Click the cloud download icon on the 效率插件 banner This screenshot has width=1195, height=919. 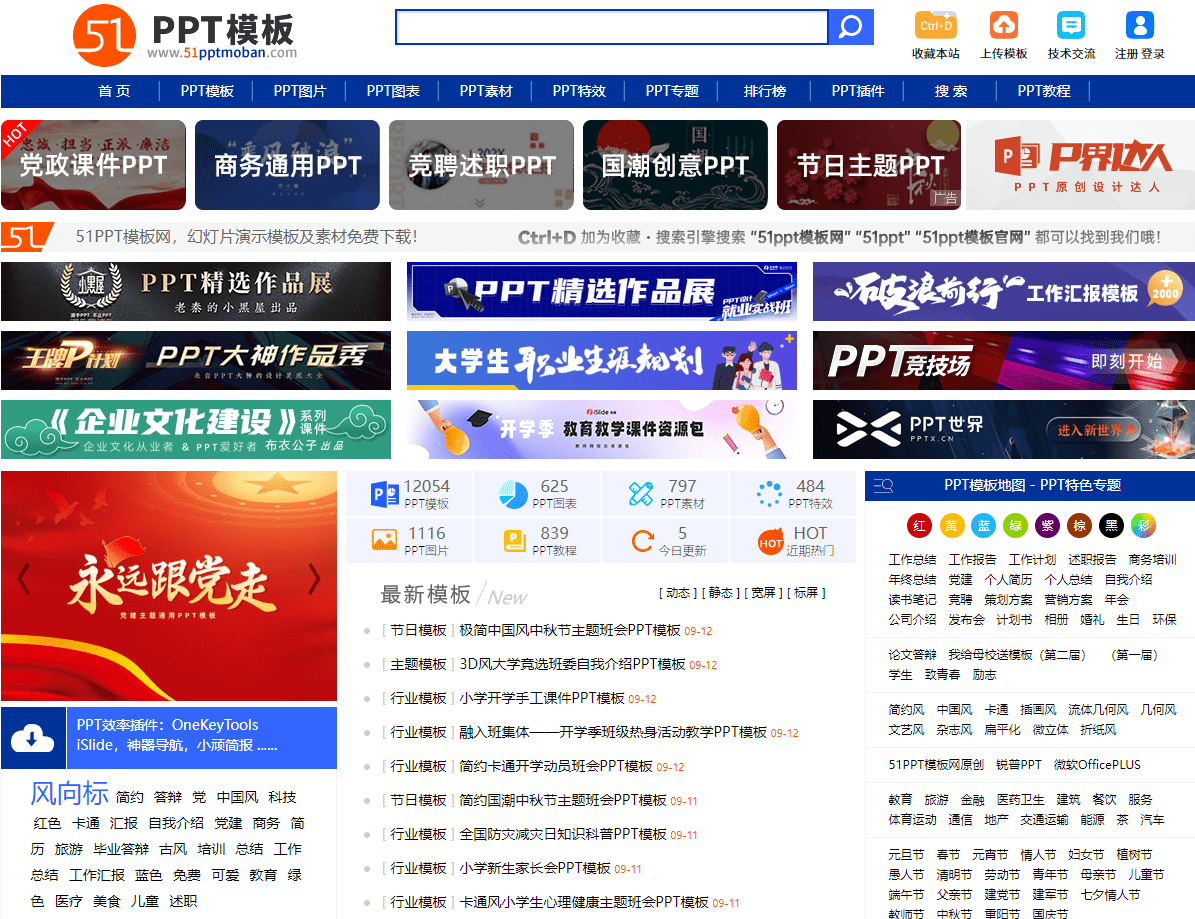pyautogui.click(x=33, y=737)
